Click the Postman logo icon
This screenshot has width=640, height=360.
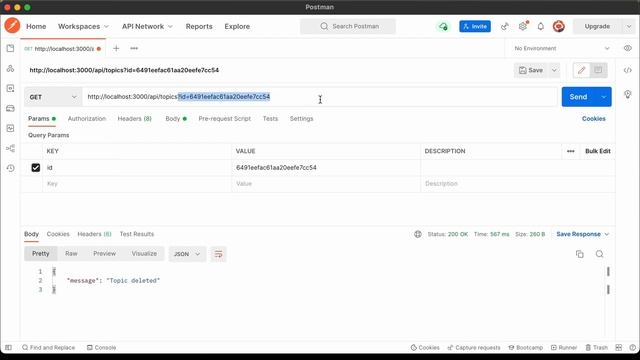(12, 26)
